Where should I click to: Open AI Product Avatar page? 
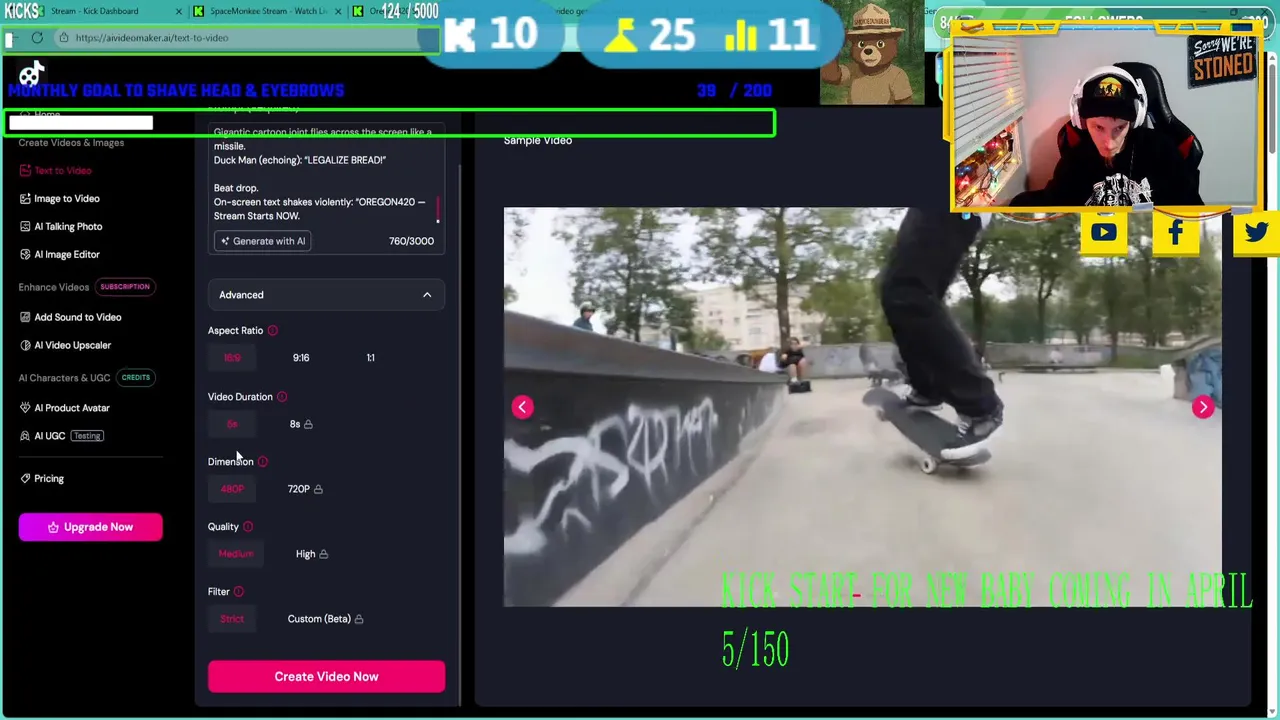coord(72,408)
